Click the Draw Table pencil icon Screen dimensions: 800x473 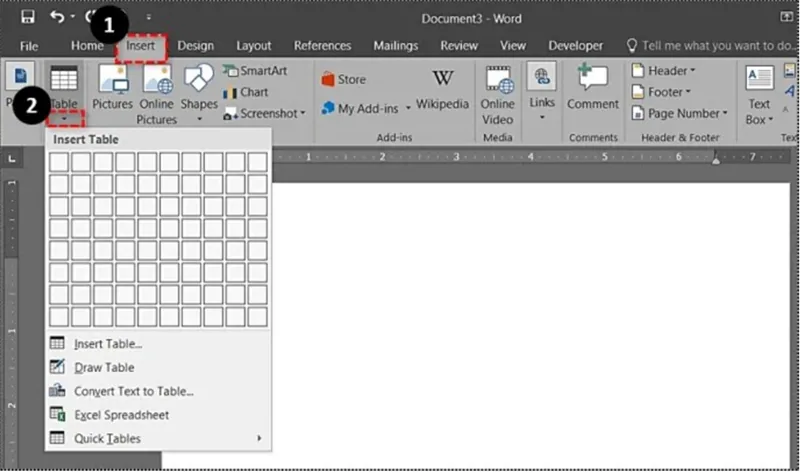(x=57, y=366)
